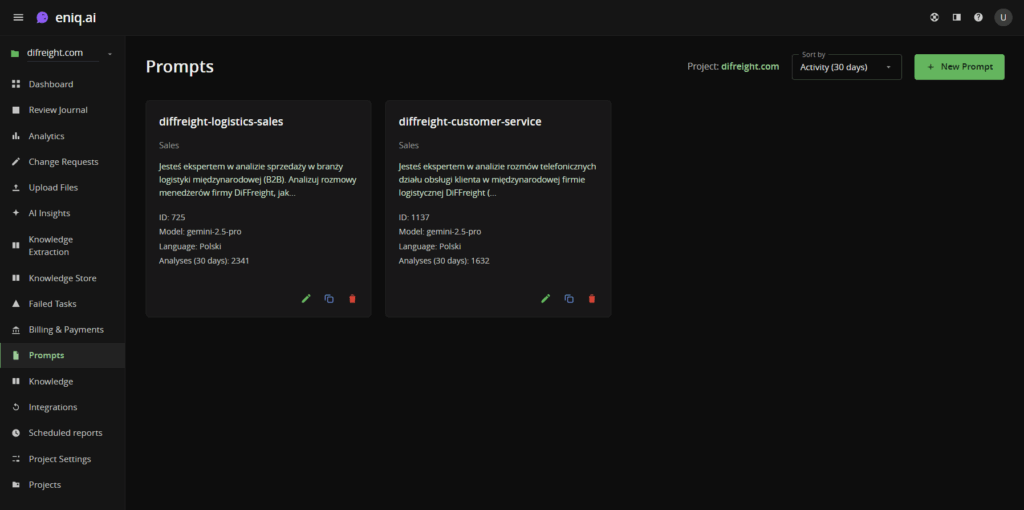Click the Dashboard grid icon in sidebar
Viewport: 1024px width, 510px height.
(16, 84)
